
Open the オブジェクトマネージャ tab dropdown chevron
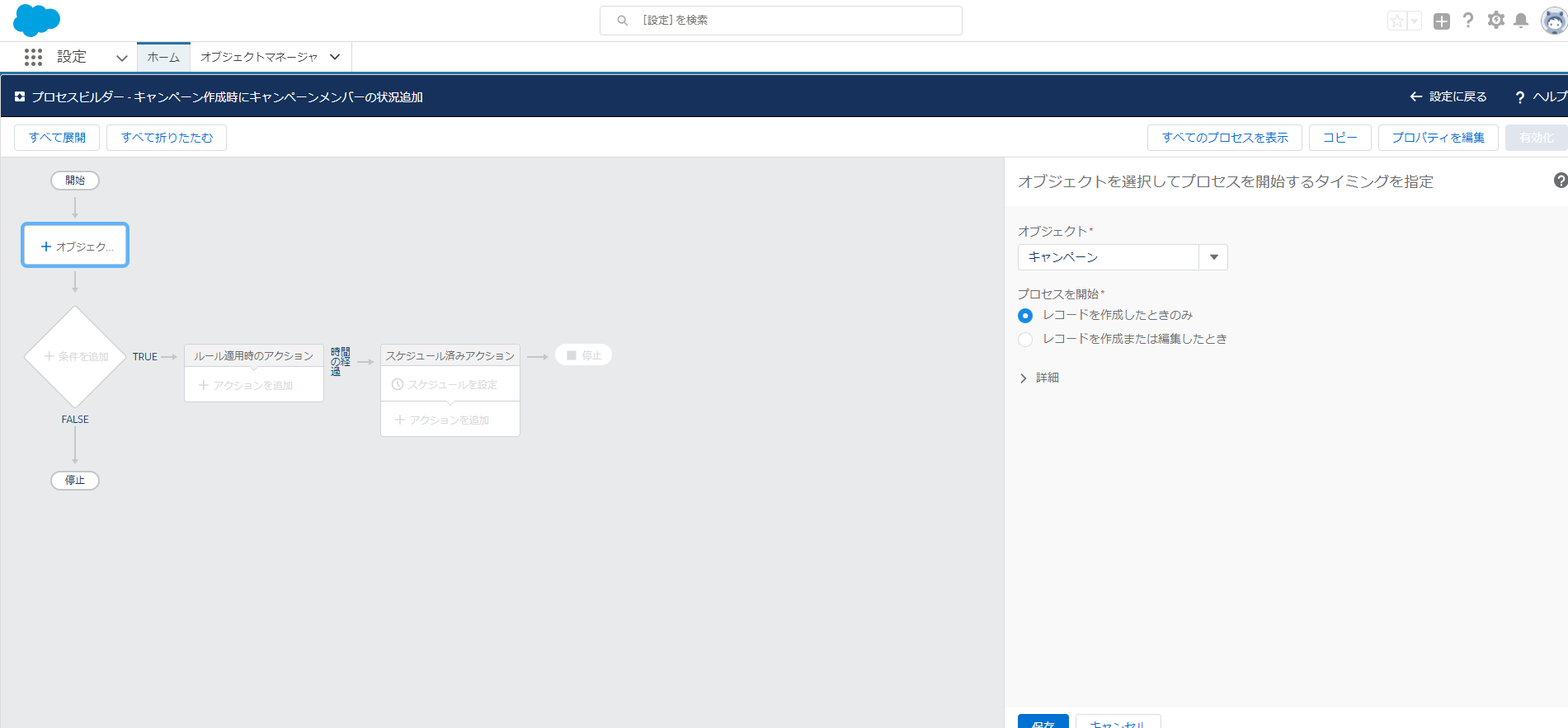(335, 57)
